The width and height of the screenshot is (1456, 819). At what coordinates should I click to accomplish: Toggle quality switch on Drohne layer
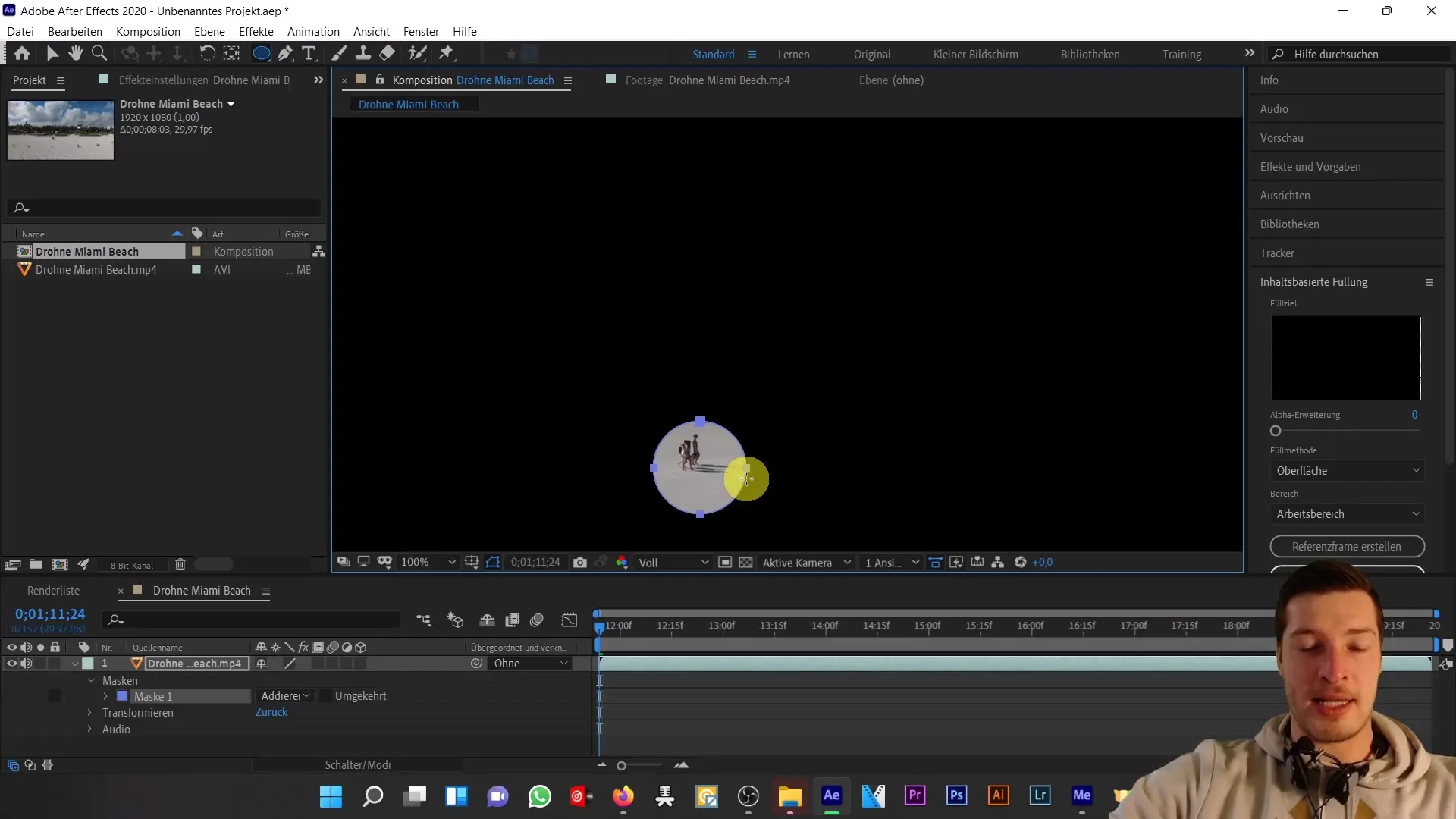(x=290, y=664)
